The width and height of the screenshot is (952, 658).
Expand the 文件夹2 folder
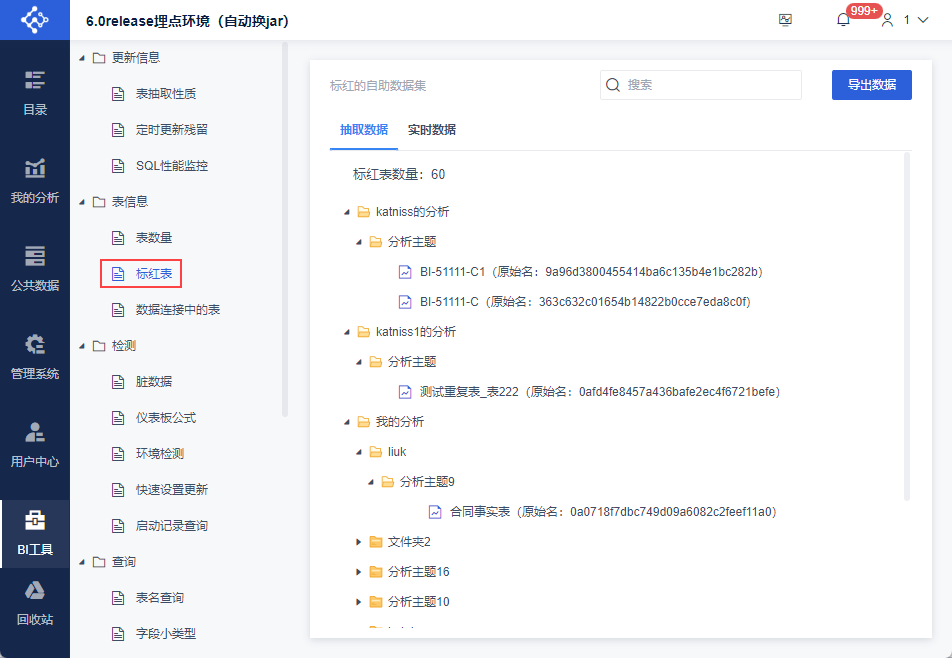(359, 542)
